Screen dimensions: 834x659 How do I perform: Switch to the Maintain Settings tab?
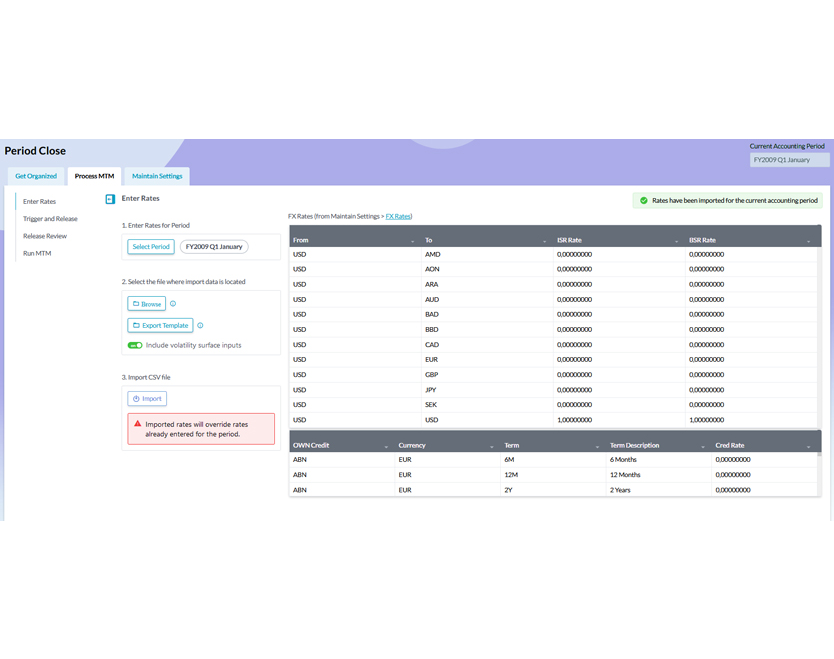coord(157,176)
